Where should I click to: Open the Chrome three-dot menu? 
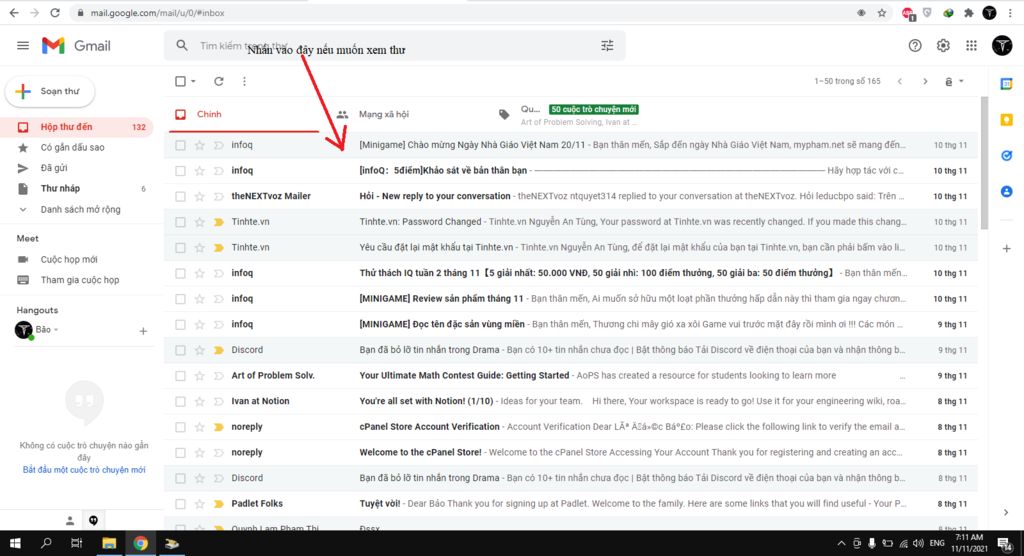coord(1010,13)
